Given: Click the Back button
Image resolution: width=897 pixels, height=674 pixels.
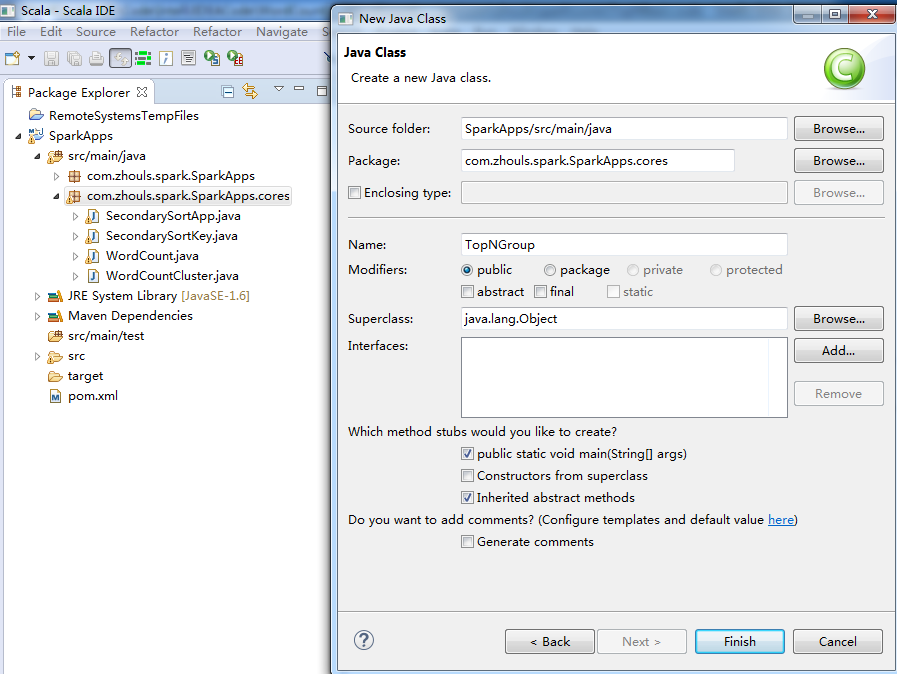Looking at the screenshot, I should pyautogui.click(x=550, y=641).
